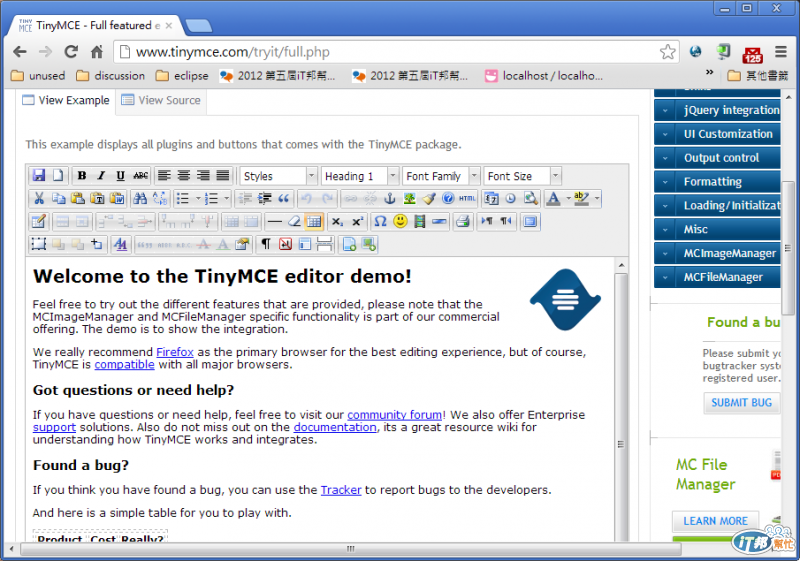Click the Toggle fullscreen mode icon
800x561 pixels.
530,221
